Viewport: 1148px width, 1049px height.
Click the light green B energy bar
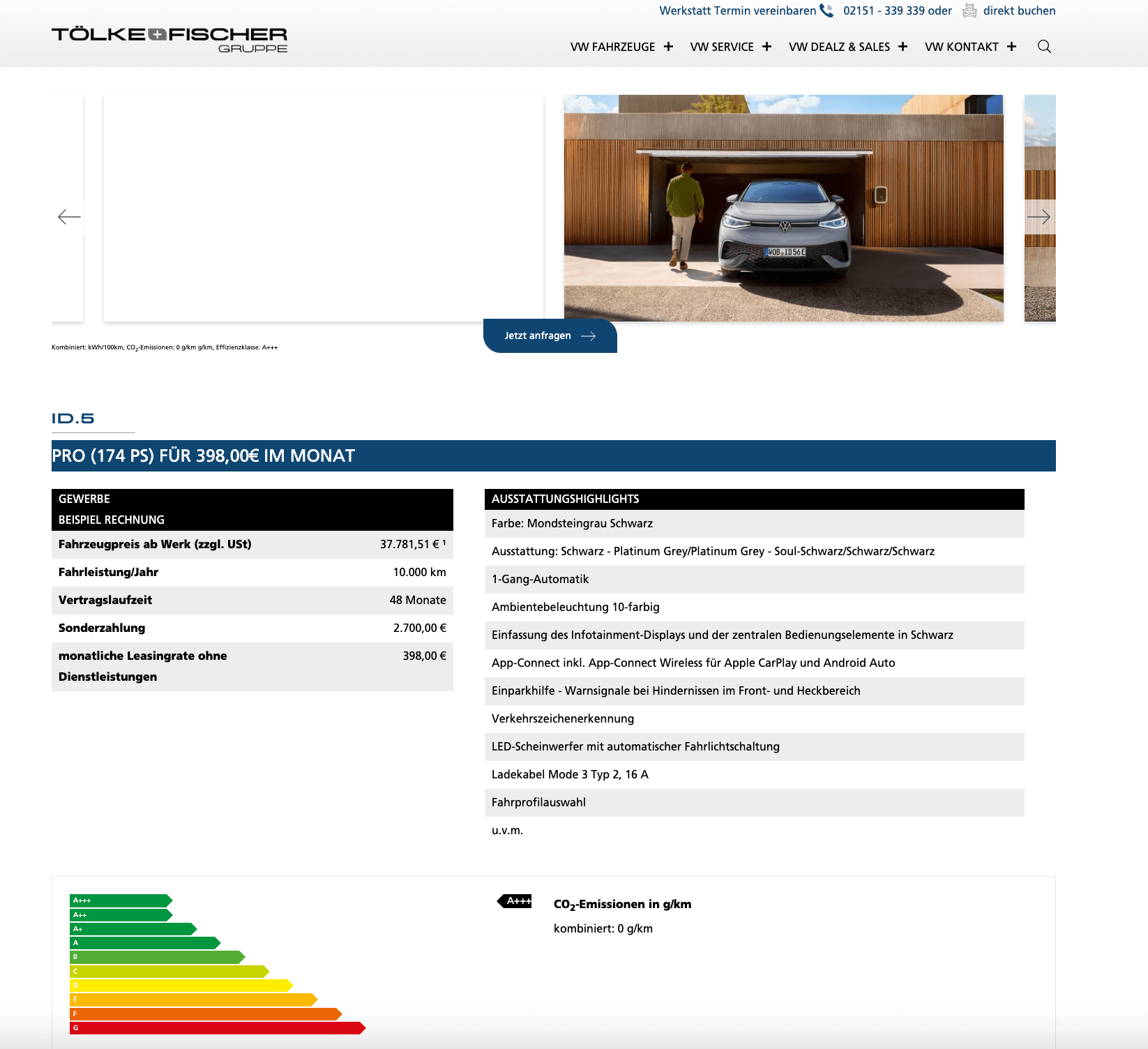point(157,957)
